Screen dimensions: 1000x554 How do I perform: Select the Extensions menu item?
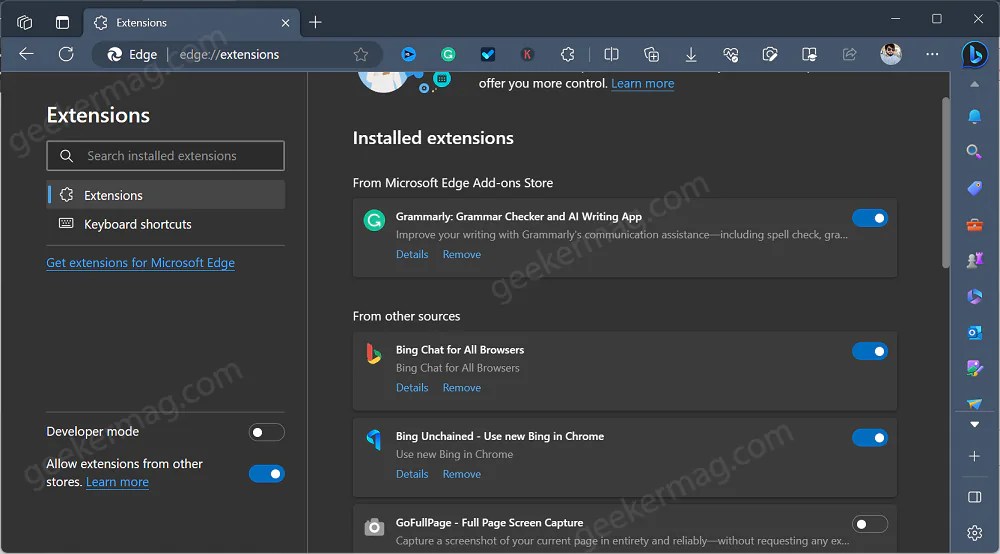166,195
